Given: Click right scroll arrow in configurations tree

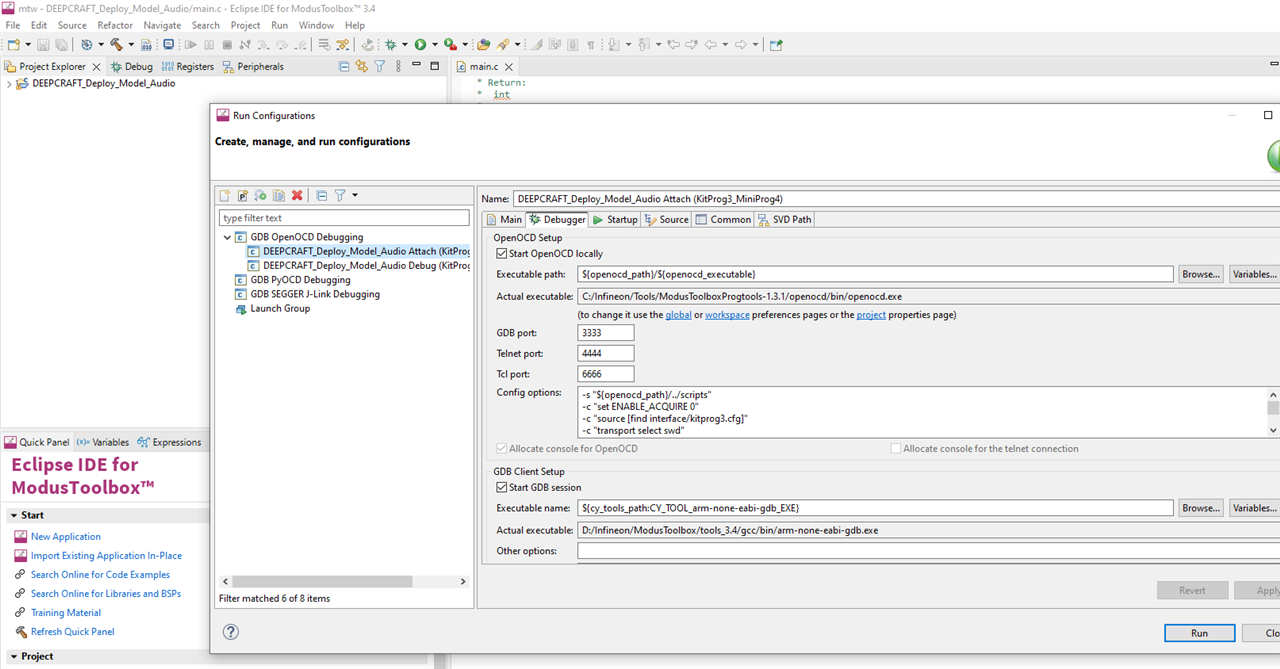Looking at the screenshot, I should click(x=463, y=581).
